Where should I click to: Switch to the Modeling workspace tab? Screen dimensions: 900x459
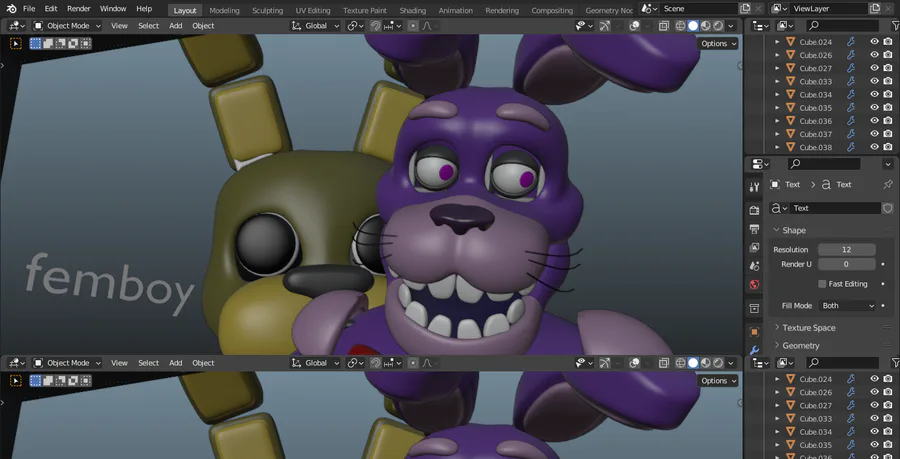tap(224, 10)
